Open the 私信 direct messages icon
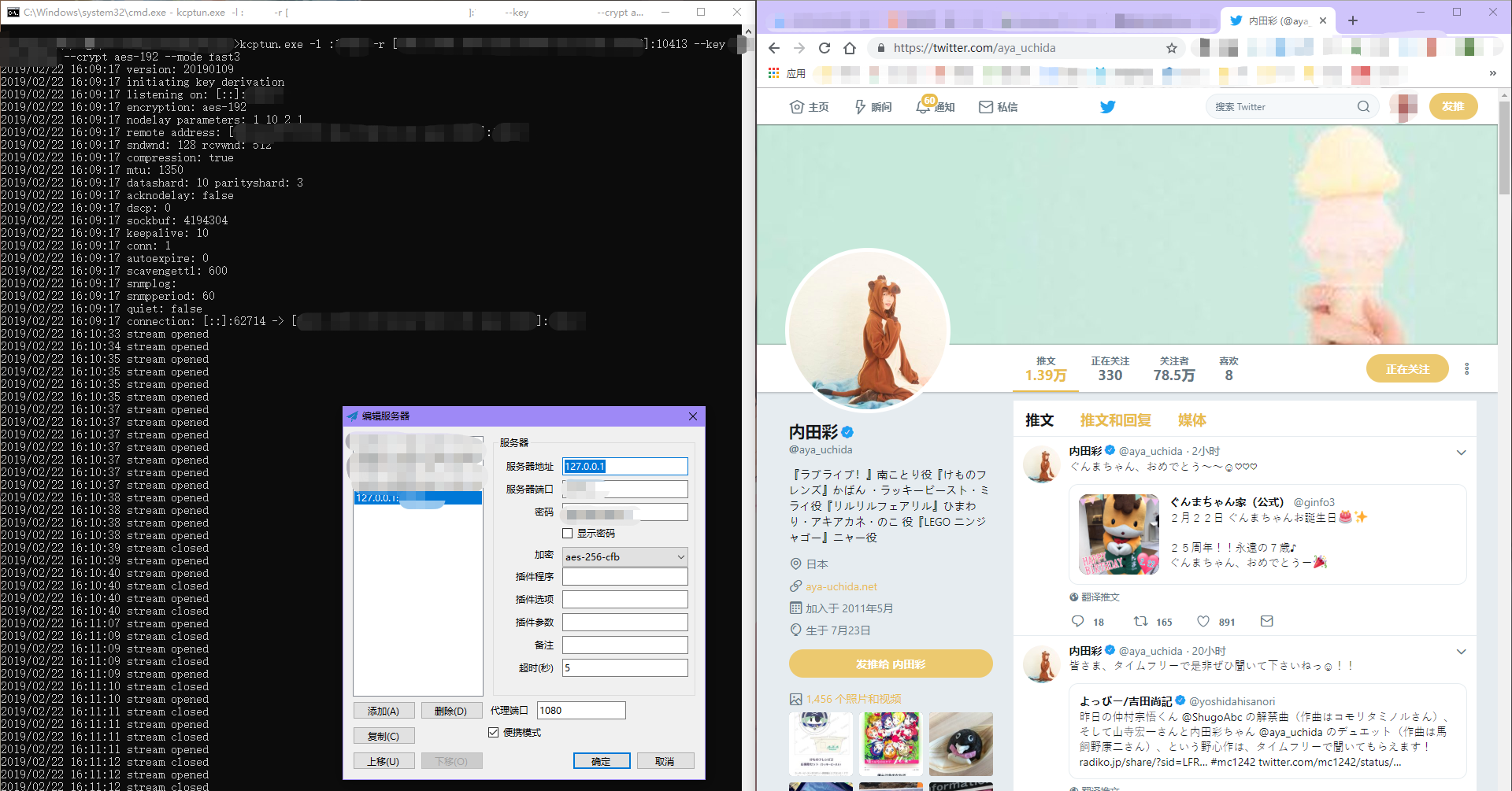 987,106
